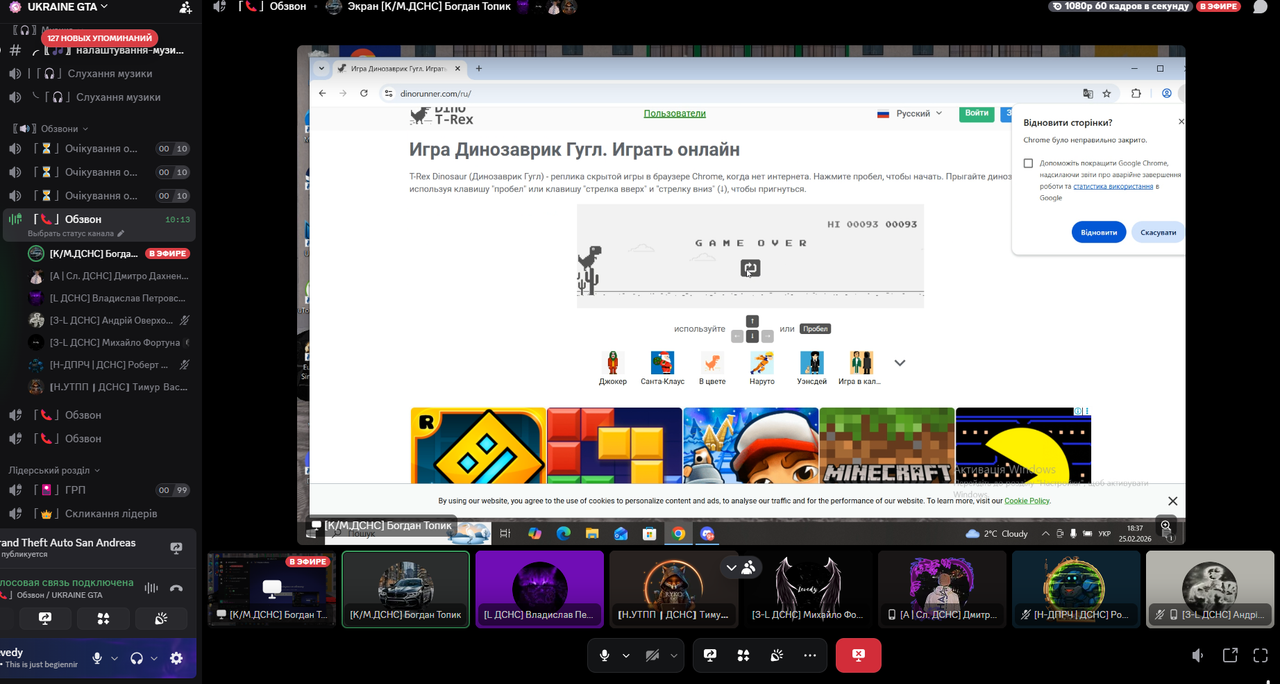Click Відновити button in the streamed Chrome popup
The height and width of the screenshot is (684, 1280).
tap(1098, 232)
